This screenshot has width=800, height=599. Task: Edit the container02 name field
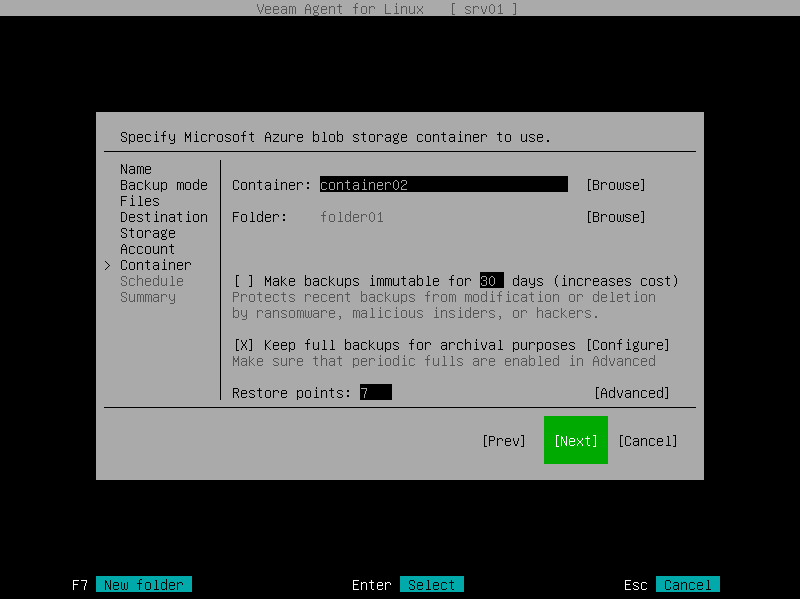click(443, 185)
